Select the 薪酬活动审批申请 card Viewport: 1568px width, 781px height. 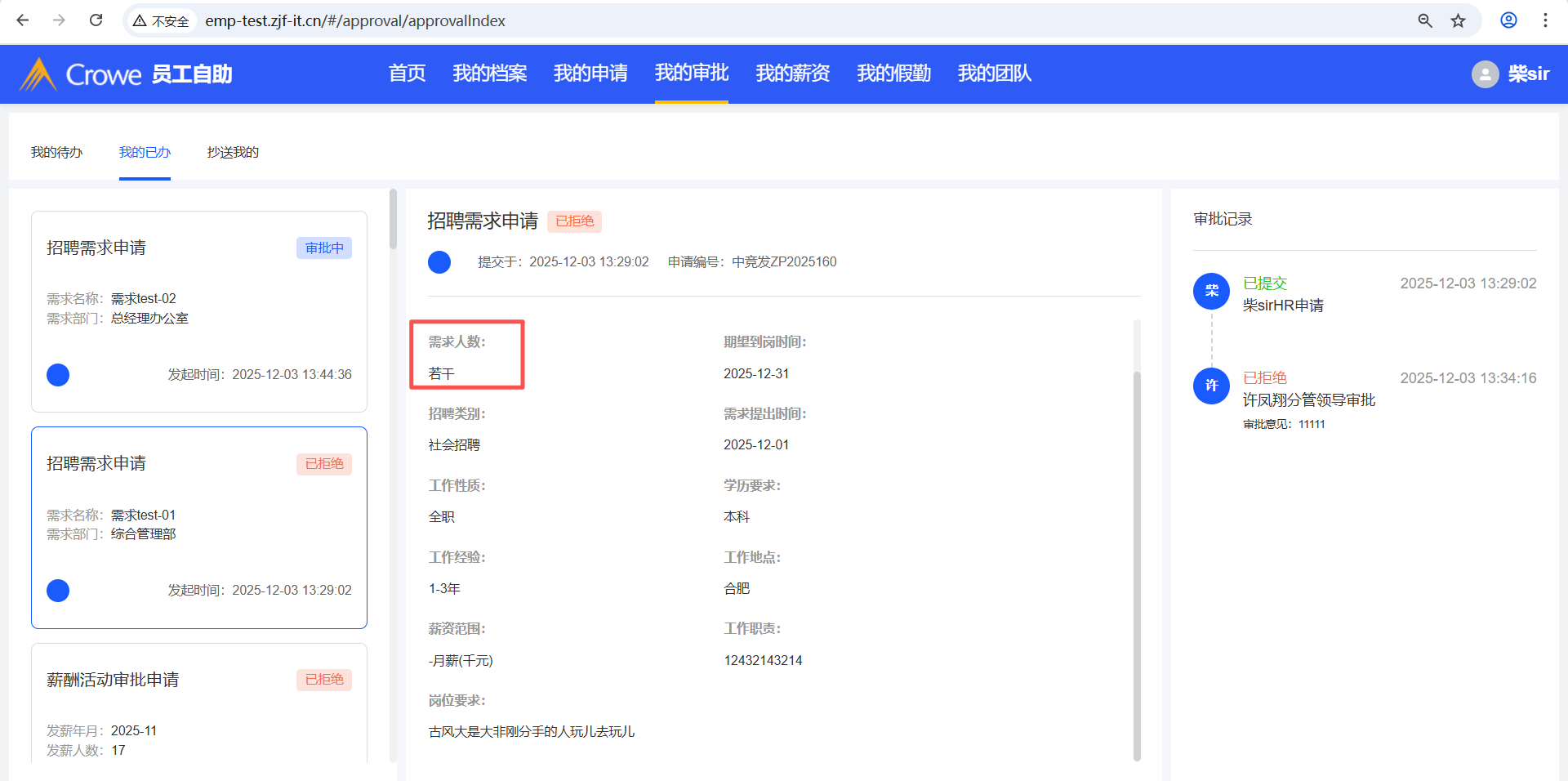pos(199,703)
